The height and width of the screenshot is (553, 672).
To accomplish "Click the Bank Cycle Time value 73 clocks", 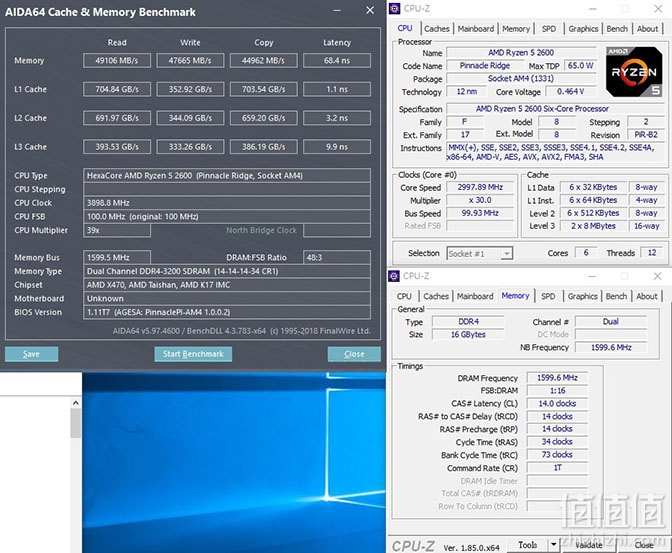I will coord(557,454).
